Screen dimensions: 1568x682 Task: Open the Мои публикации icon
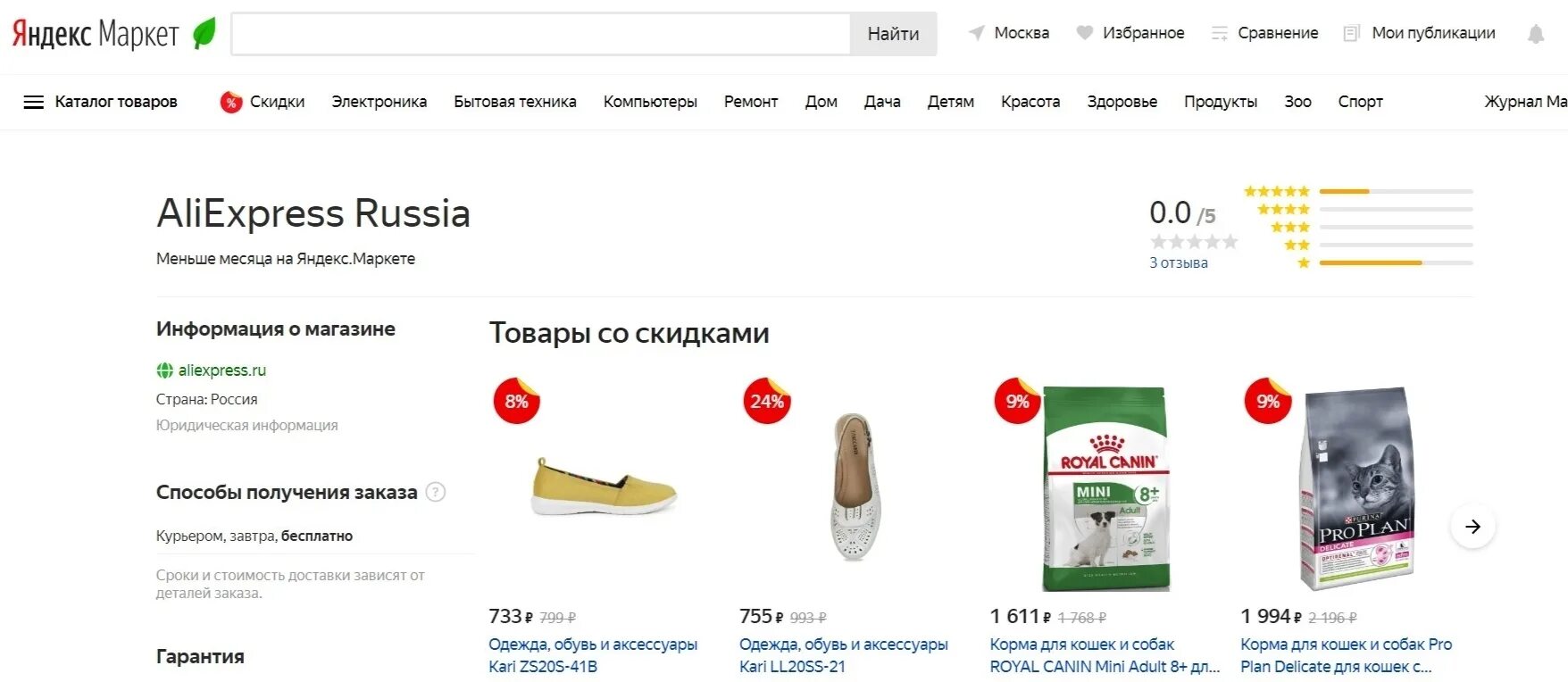(1352, 33)
